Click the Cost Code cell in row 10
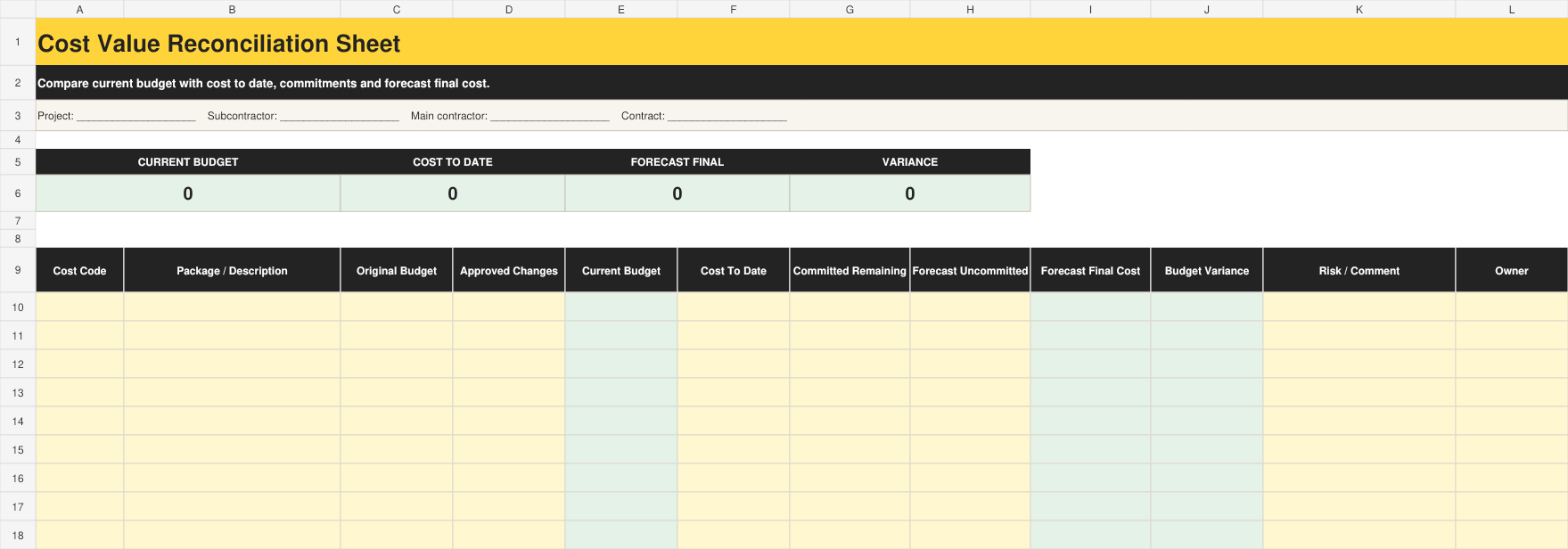 tap(79, 307)
